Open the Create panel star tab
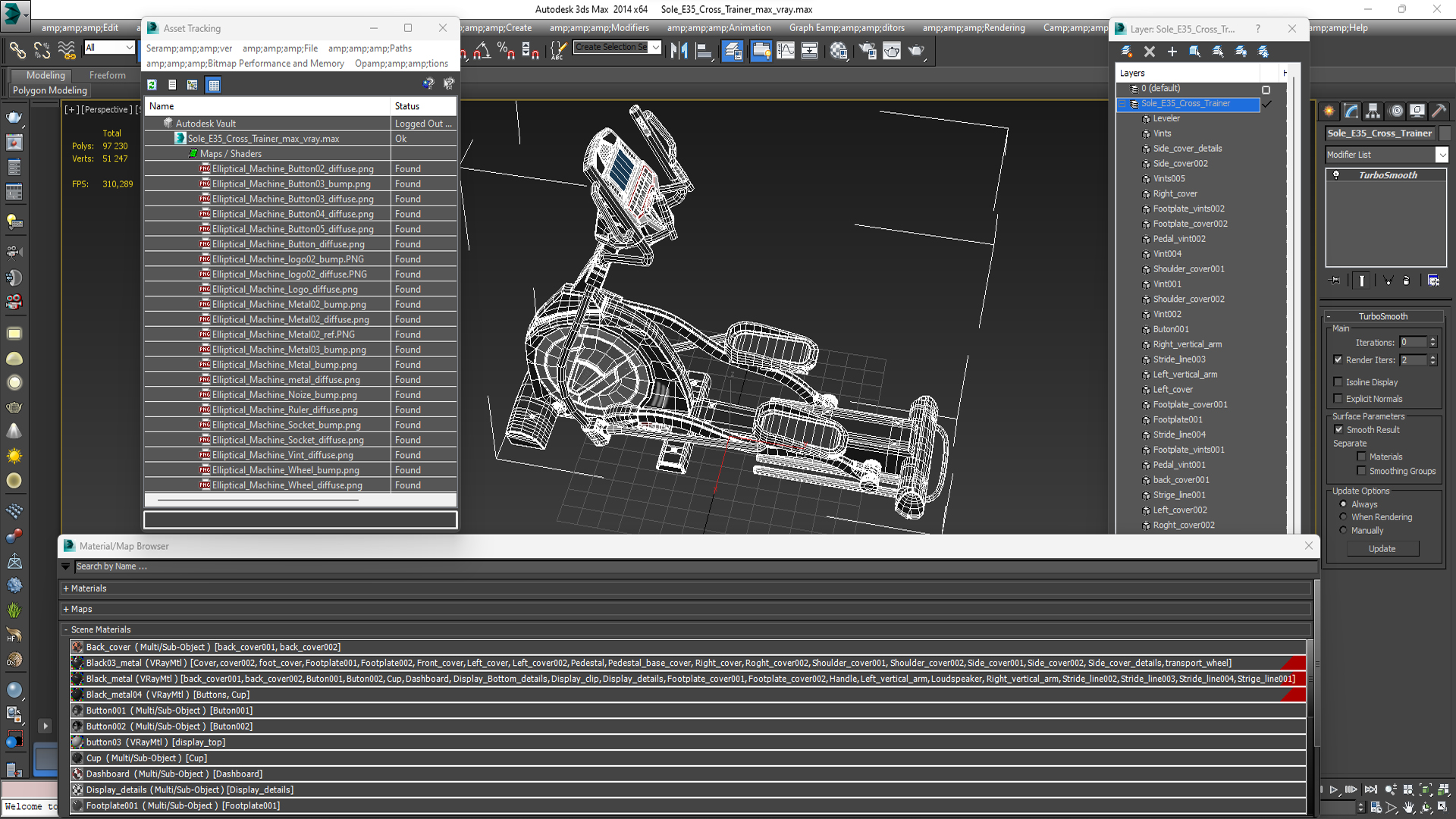The width and height of the screenshot is (1456, 819). [x=1329, y=111]
